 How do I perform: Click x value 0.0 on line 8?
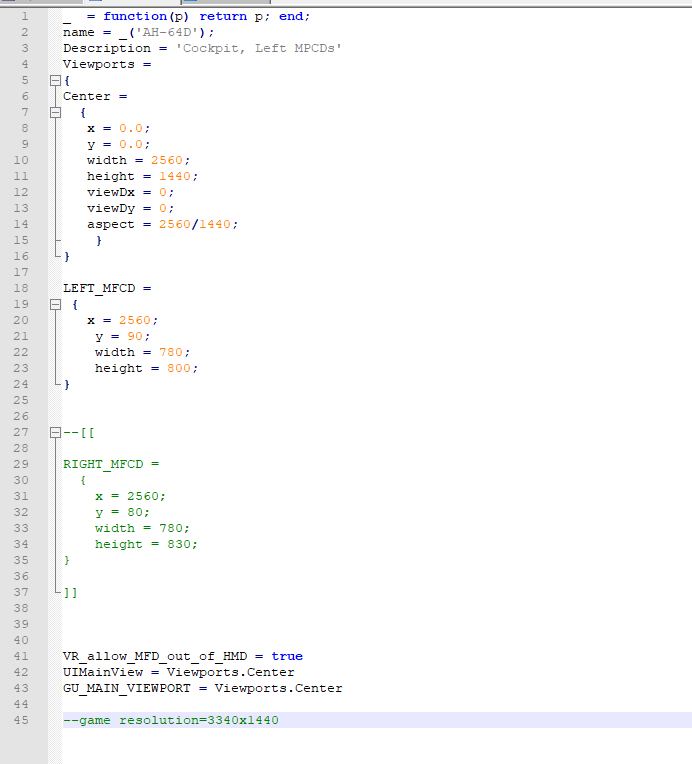tap(131, 128)
